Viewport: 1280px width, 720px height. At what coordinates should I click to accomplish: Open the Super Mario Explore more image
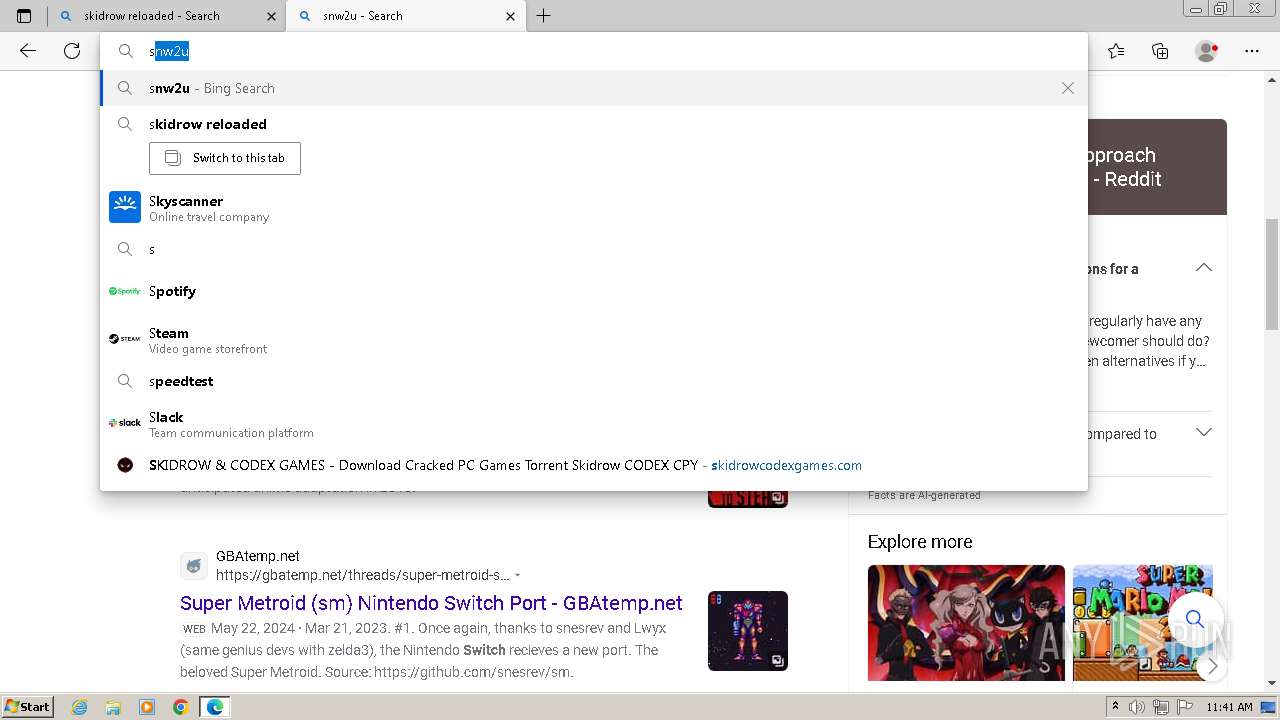(x=1142, y=623)
